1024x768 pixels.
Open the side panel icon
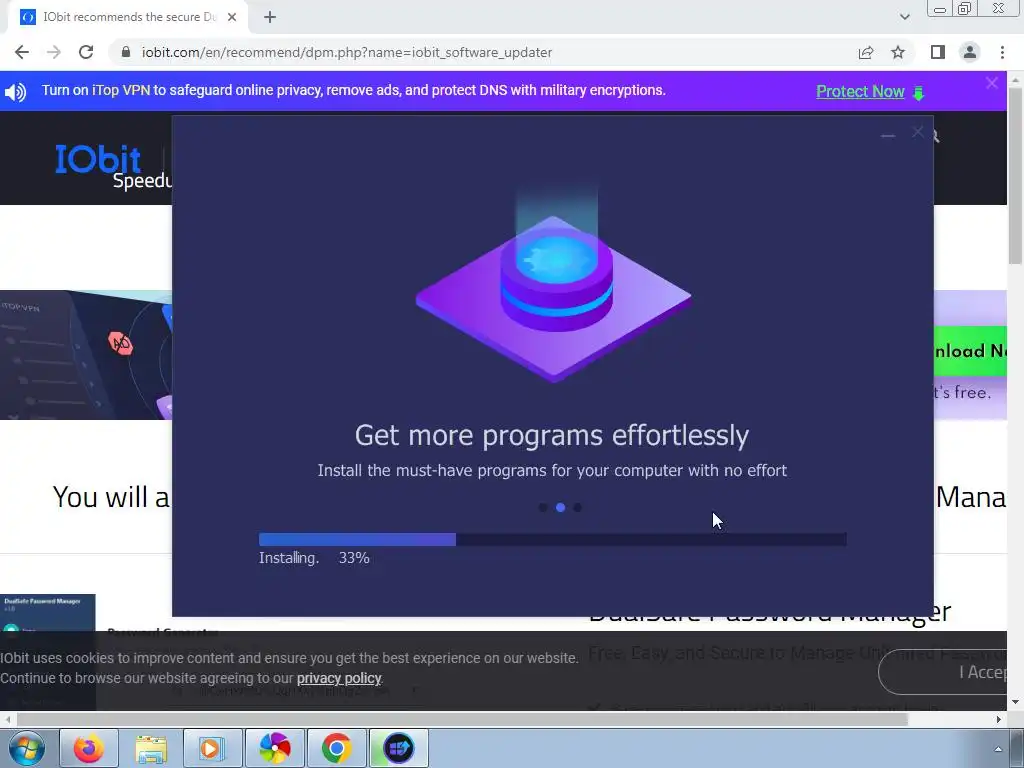(938, 52)
